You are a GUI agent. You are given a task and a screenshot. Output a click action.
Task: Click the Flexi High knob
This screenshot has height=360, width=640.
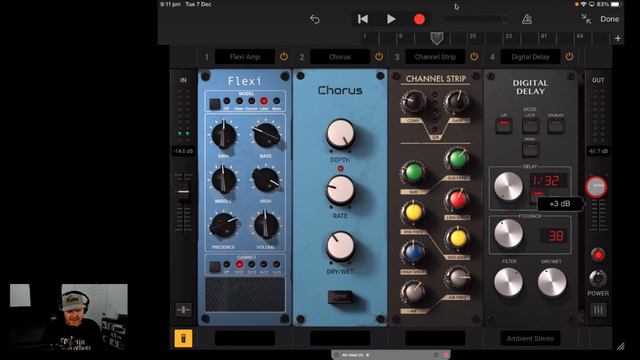click(x=266, y=180)
